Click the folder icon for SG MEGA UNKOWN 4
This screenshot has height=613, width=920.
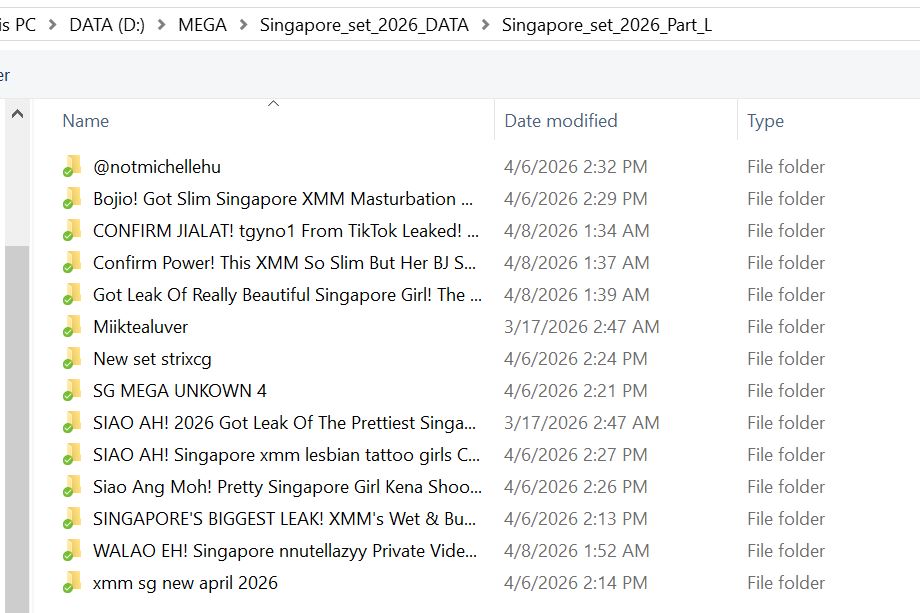72,390
